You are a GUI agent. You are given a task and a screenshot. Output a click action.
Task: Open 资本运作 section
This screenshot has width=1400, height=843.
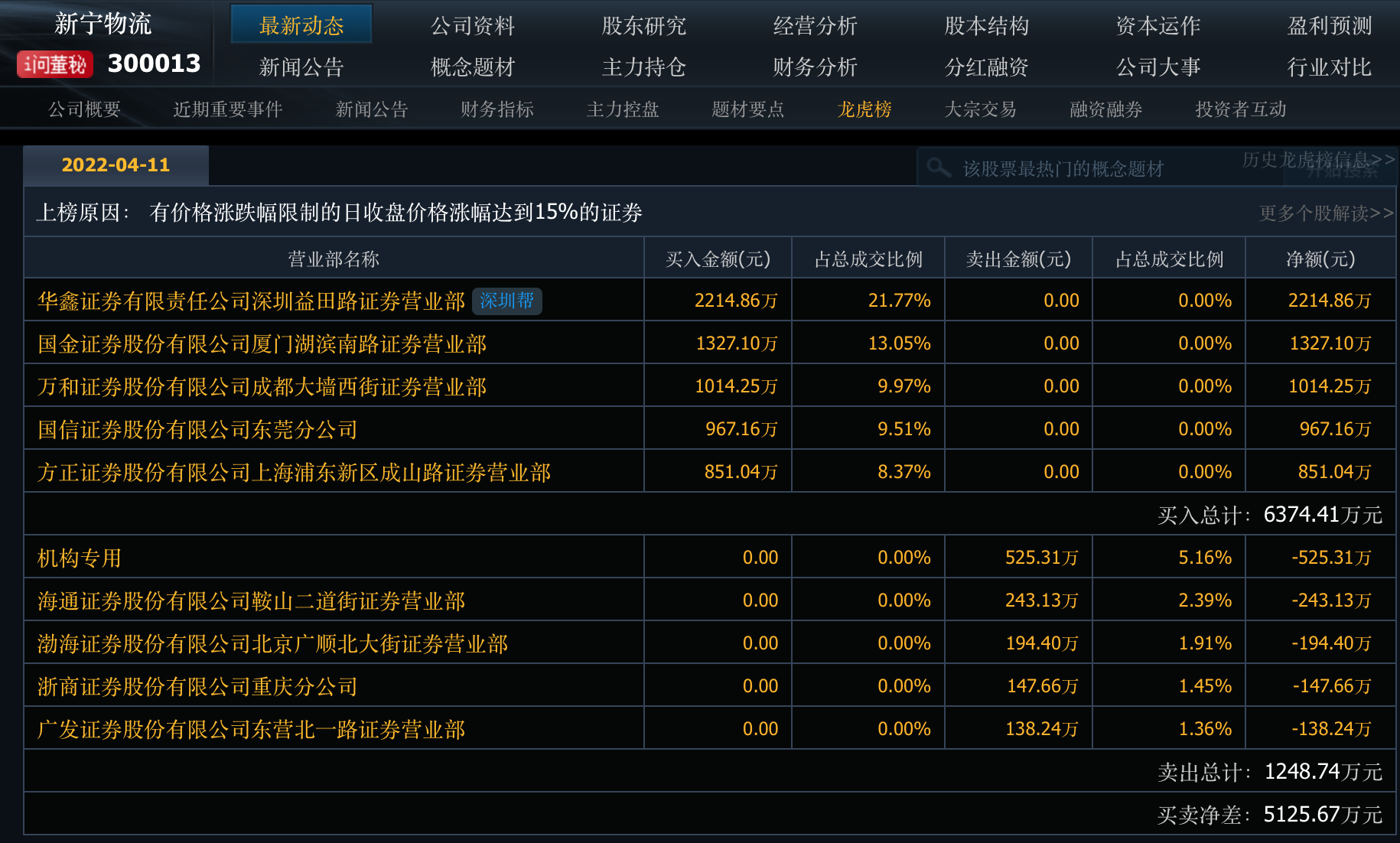(x=1158, y=26)
